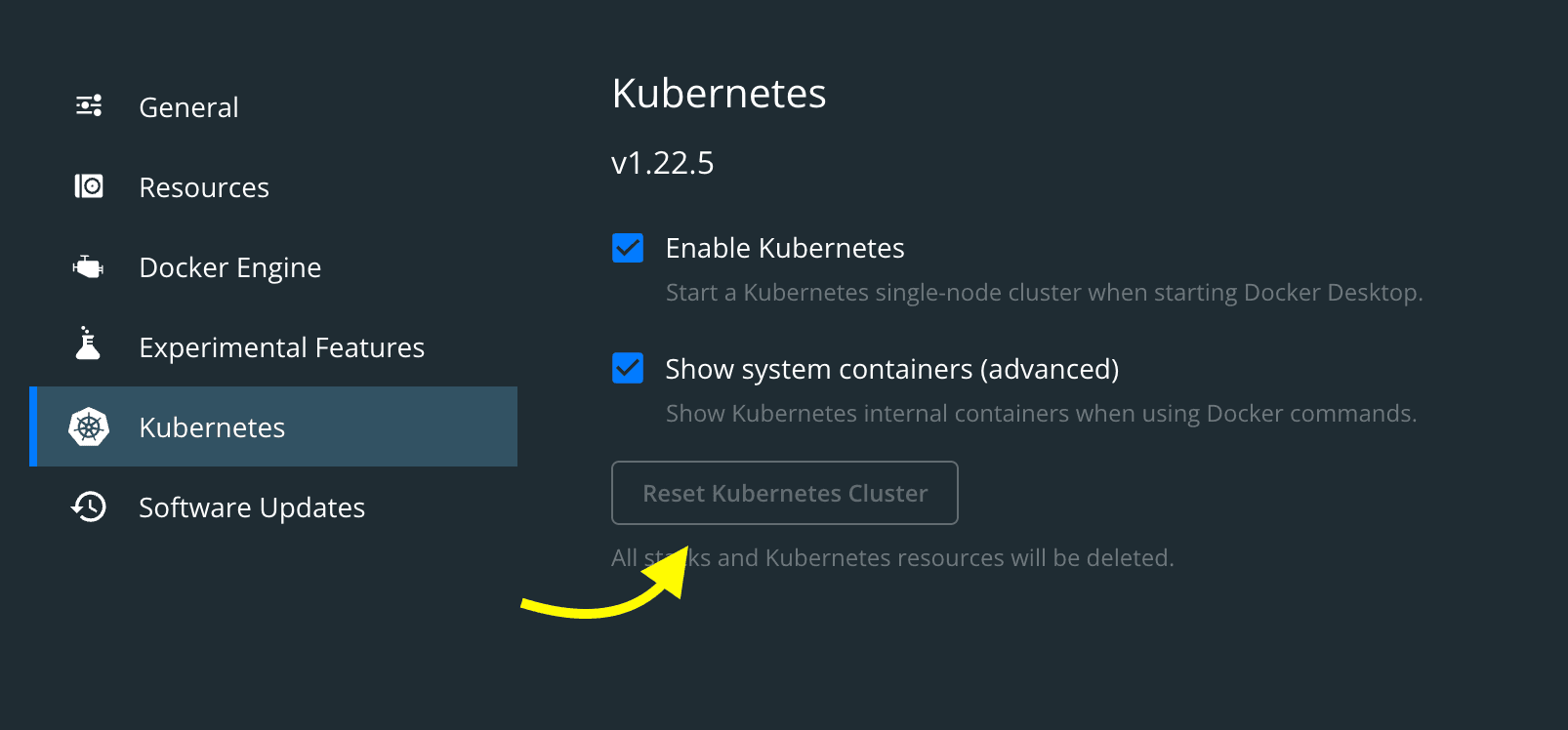Click the Kubernetes page heading
Image resolution: width=1568 pixels, height=730 pixels.
[x=719, y=93]
